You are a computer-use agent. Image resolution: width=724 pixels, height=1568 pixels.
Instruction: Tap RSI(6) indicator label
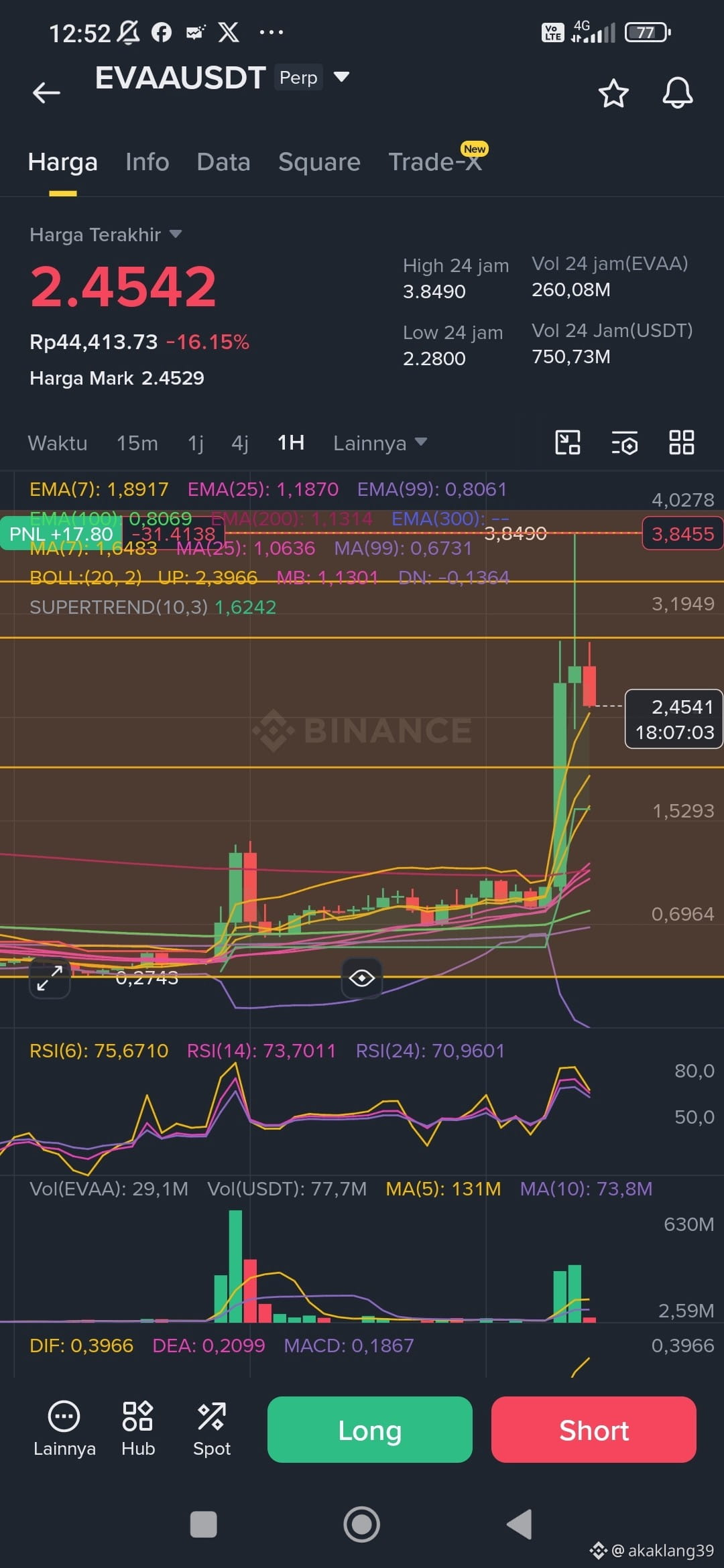99,1051
